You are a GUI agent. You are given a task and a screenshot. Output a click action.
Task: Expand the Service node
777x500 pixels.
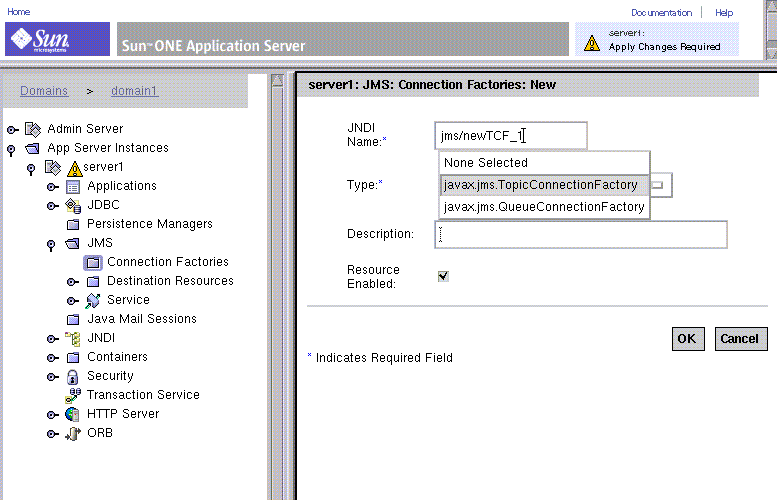point(72,301)
